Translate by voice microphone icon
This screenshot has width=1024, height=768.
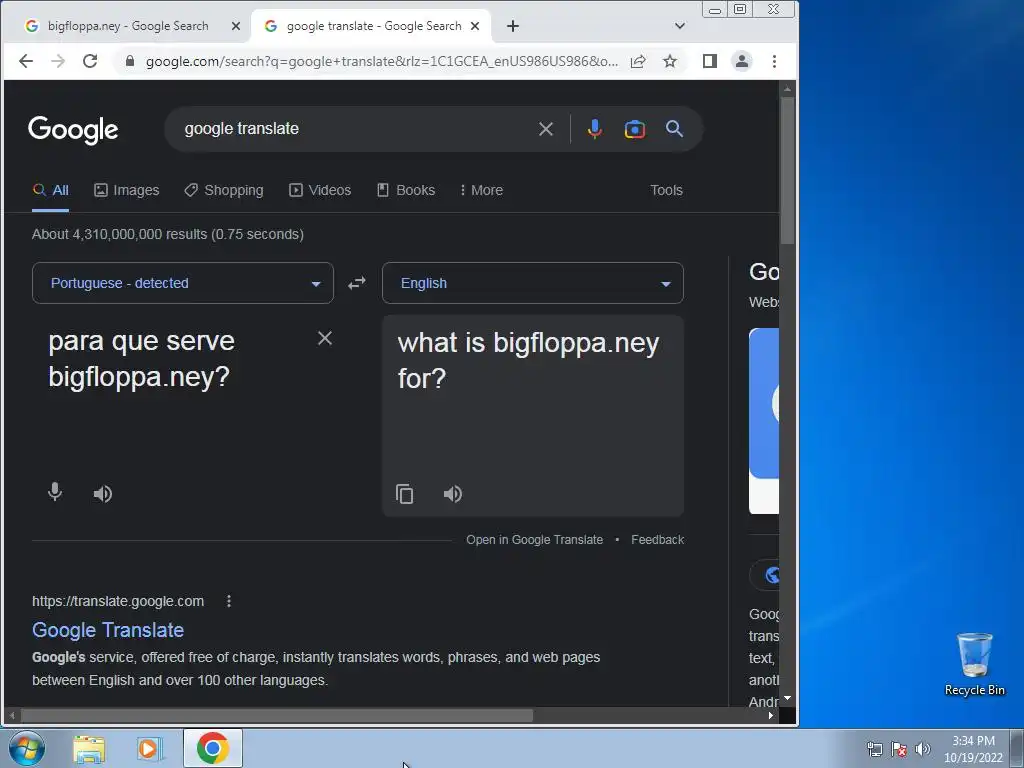[x=55, y=492]
